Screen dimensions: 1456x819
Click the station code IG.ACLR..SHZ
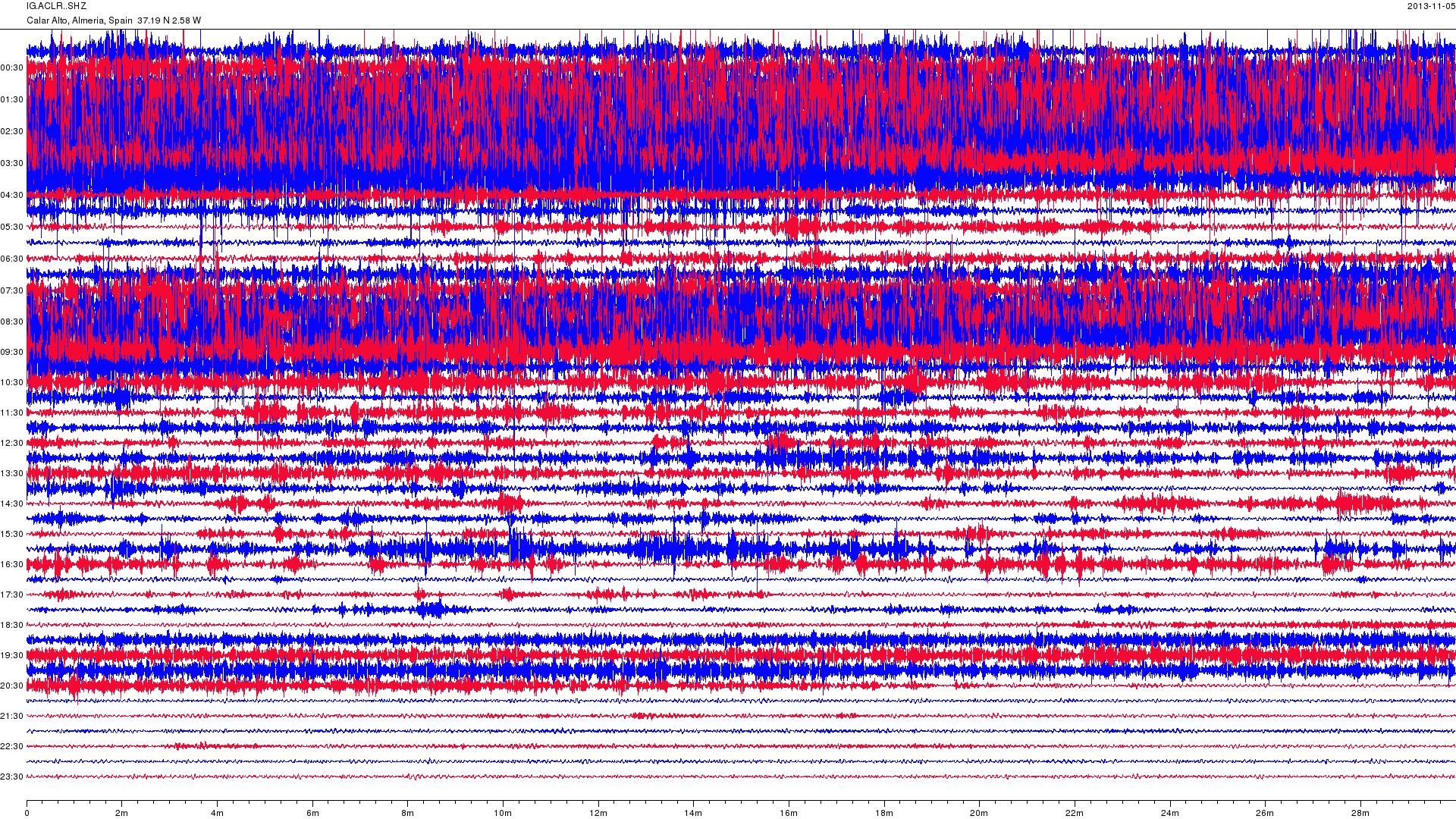coord(56,6)
